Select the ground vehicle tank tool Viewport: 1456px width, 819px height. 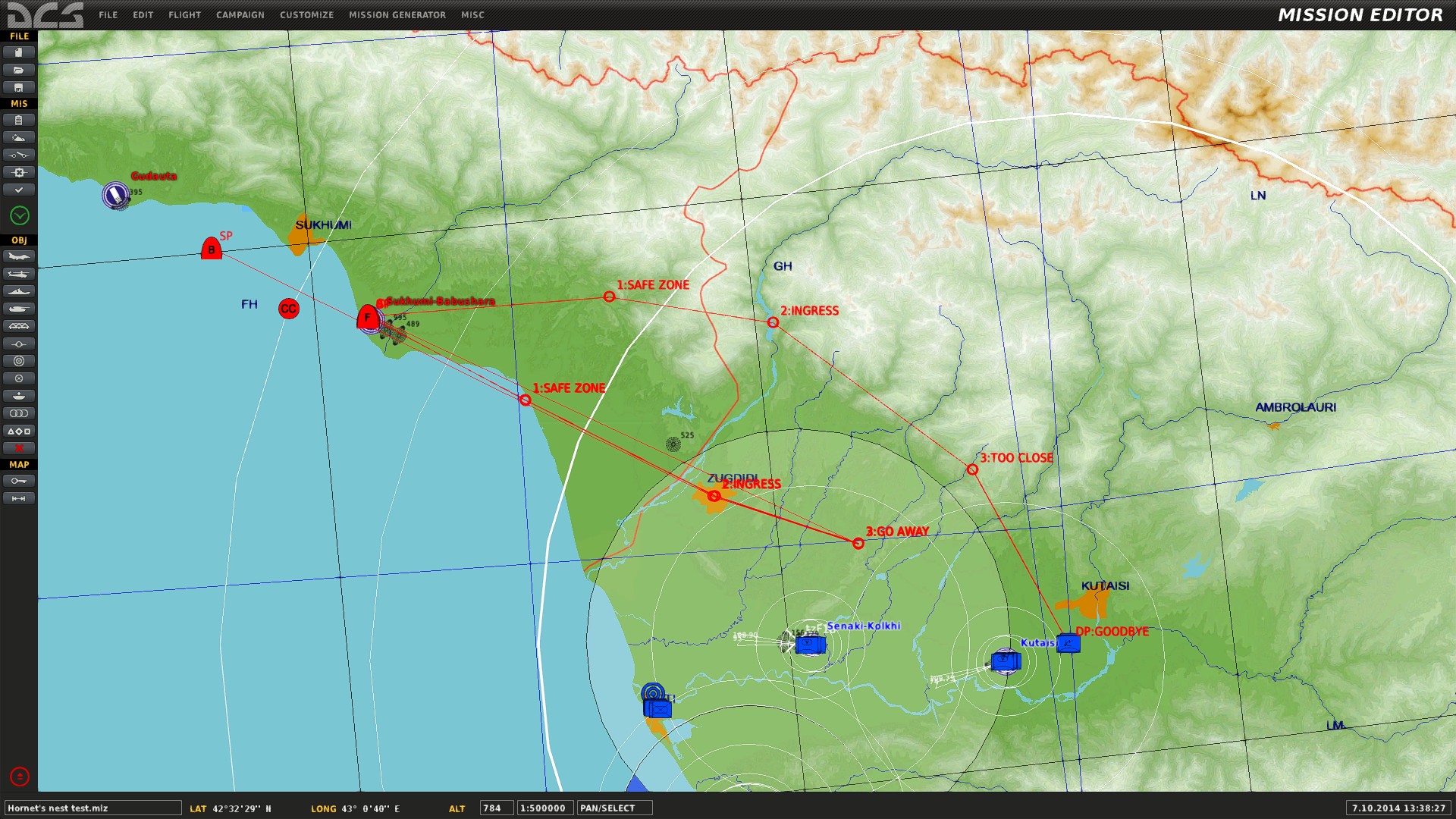pyautogui.click(x=19, y=309)
